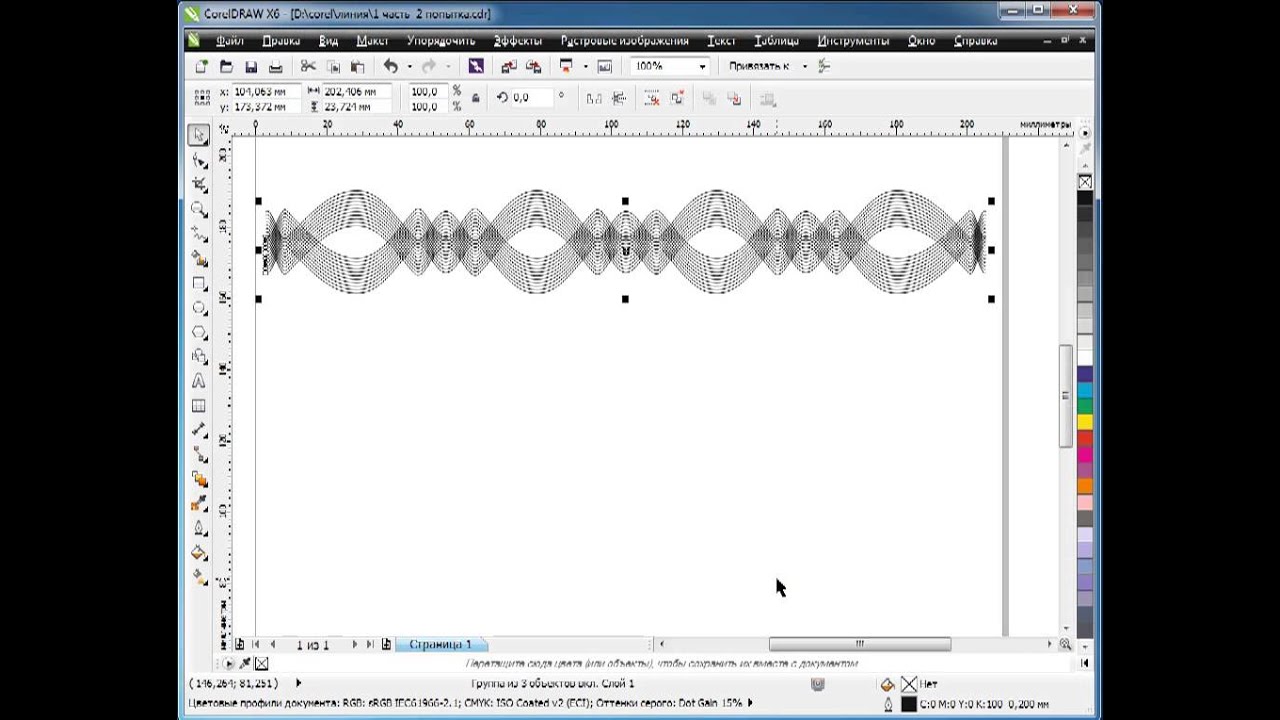Pick the yellow palette swatch

(x=1085, y=422)
